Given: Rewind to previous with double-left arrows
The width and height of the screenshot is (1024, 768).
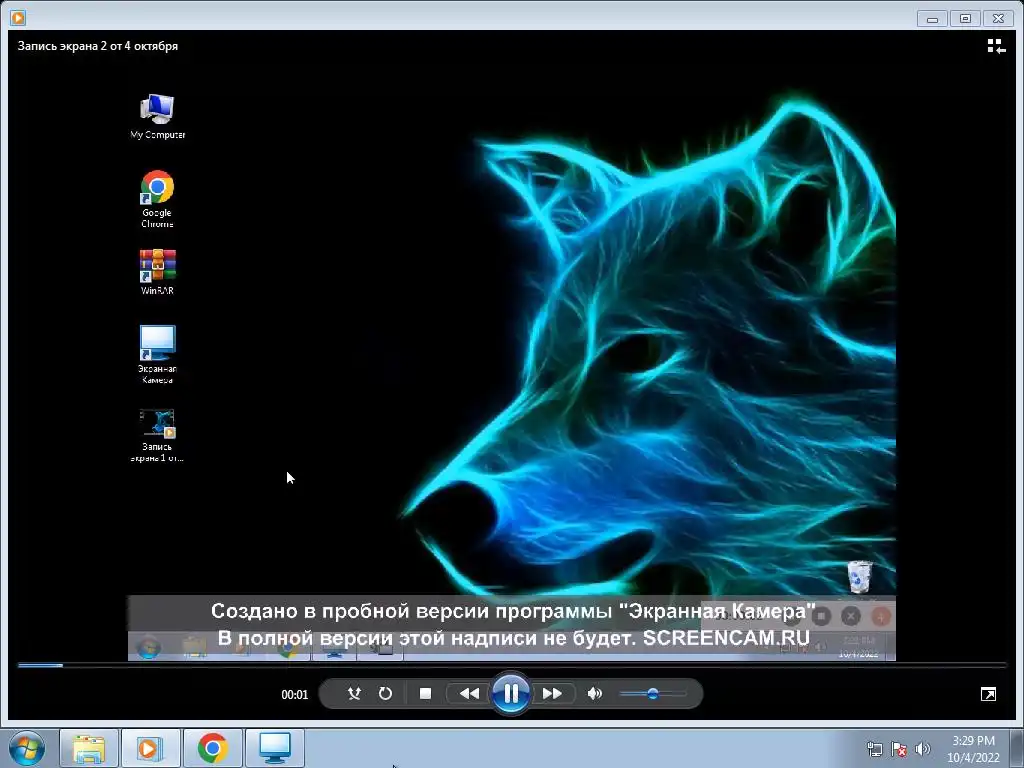Looking at the screenshot, I should tap(469, 693).
